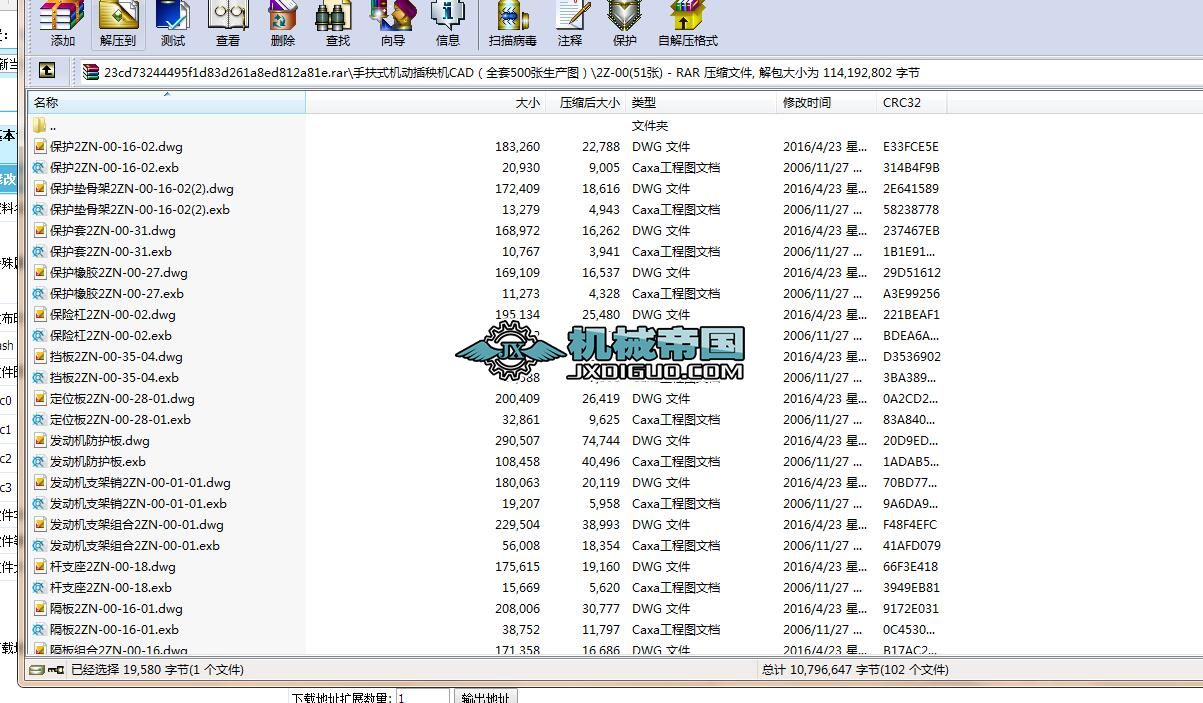Select file 挡板2ZN-00-35-04.exb
1203x703 pixels.
(114, 377)
